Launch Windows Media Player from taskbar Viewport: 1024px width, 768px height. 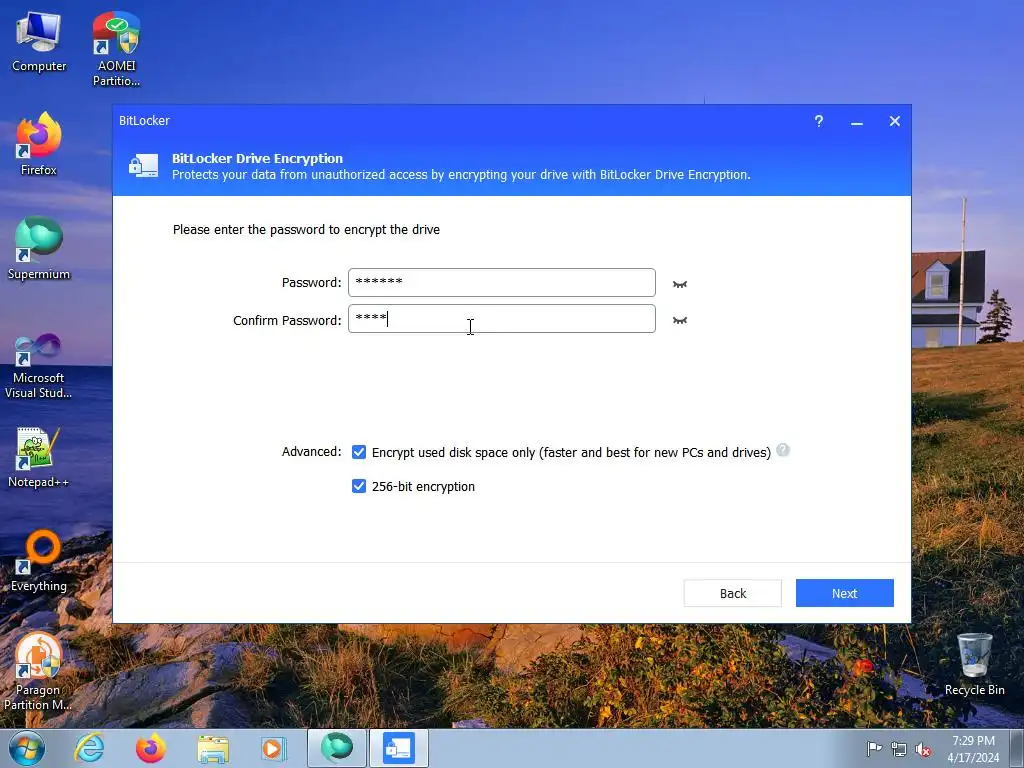click(274, 748)
